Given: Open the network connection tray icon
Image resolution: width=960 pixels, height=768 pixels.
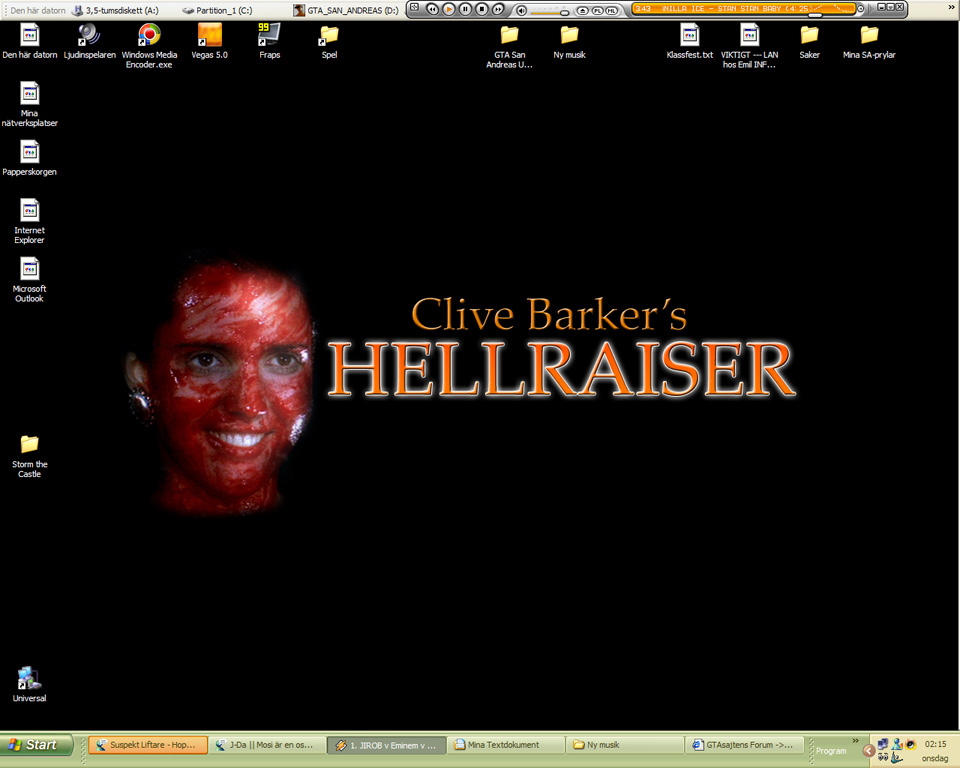Looking at the screenshot, I should (882, 744).
